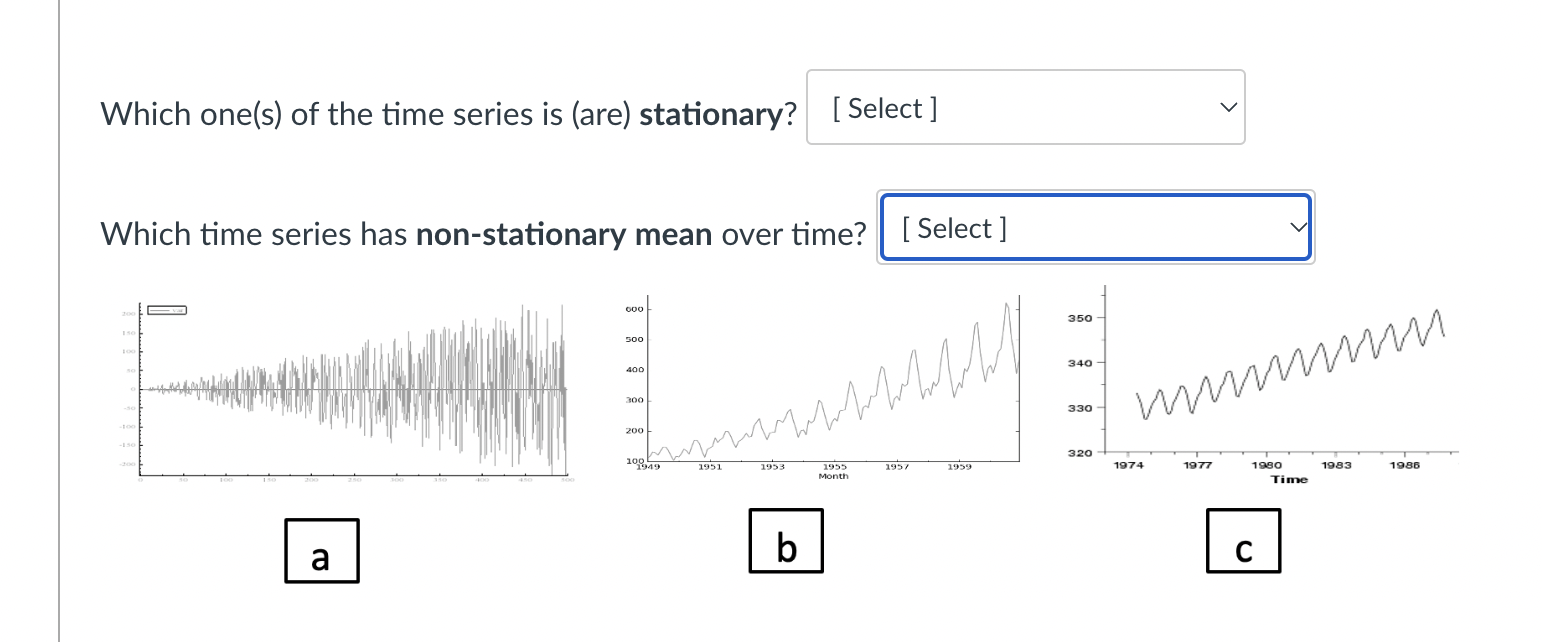
Task: Click the chevron on the highlighted Select box
Action: (1298, 227)
